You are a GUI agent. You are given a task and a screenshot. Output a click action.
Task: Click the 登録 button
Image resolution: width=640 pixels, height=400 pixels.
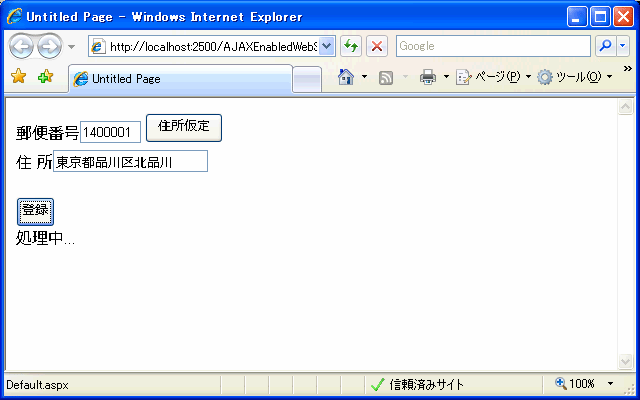point(36,211)
